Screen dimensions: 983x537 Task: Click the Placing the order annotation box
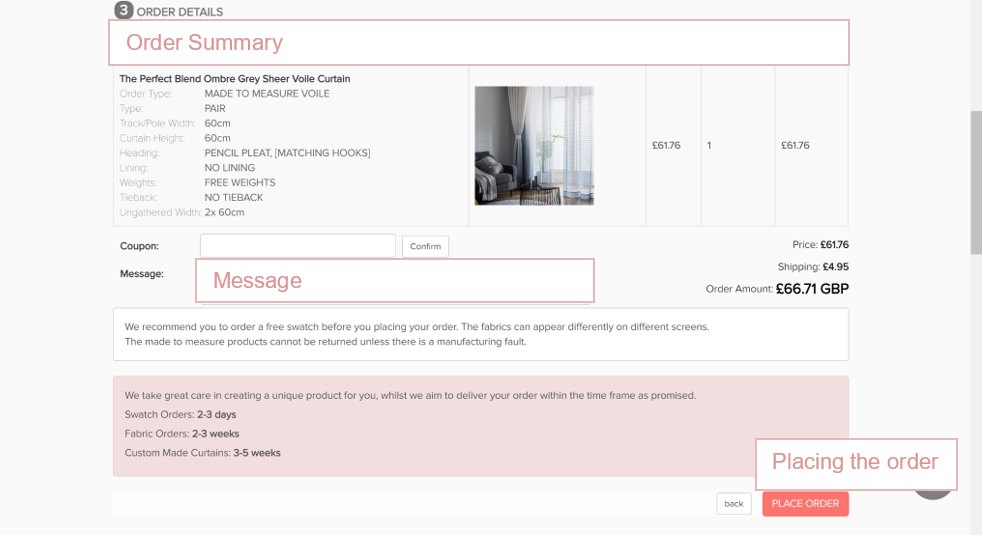[855, 462]
